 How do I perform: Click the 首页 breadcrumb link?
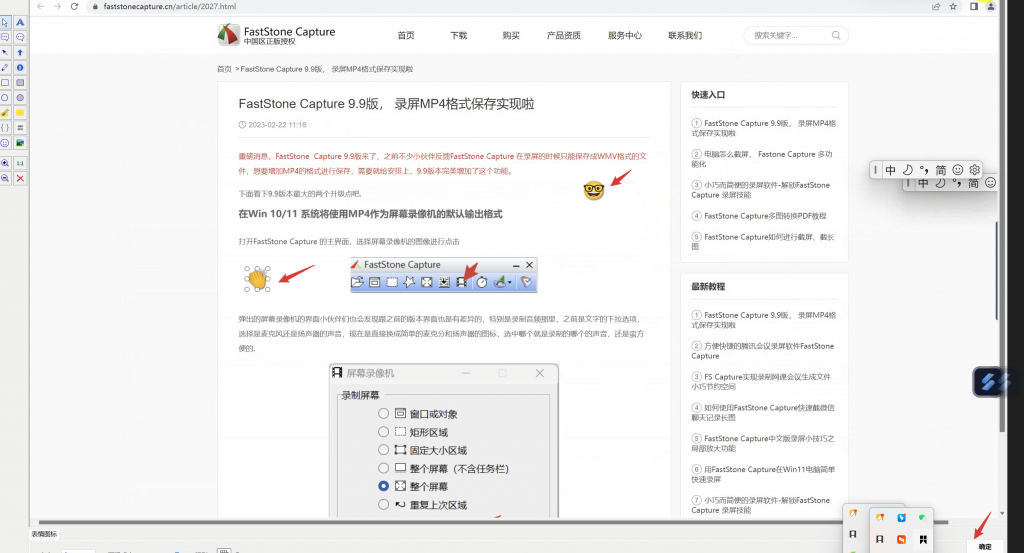pos(224,69)
